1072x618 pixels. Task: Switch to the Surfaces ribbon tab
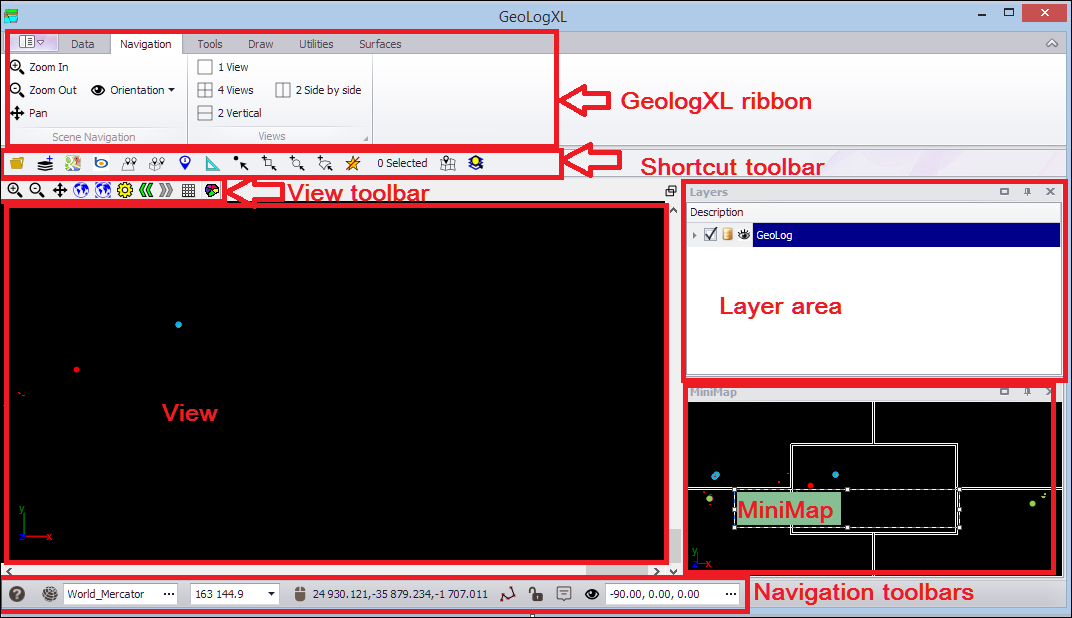(380, 44)
